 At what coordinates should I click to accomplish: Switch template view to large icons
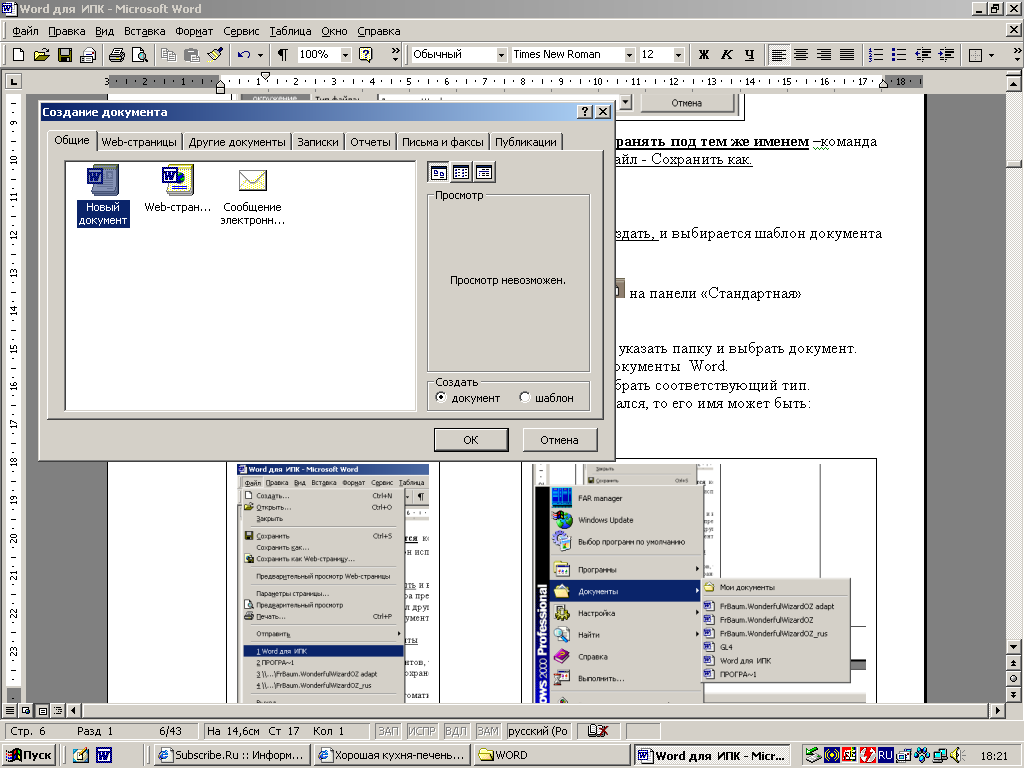coord(439,172)
